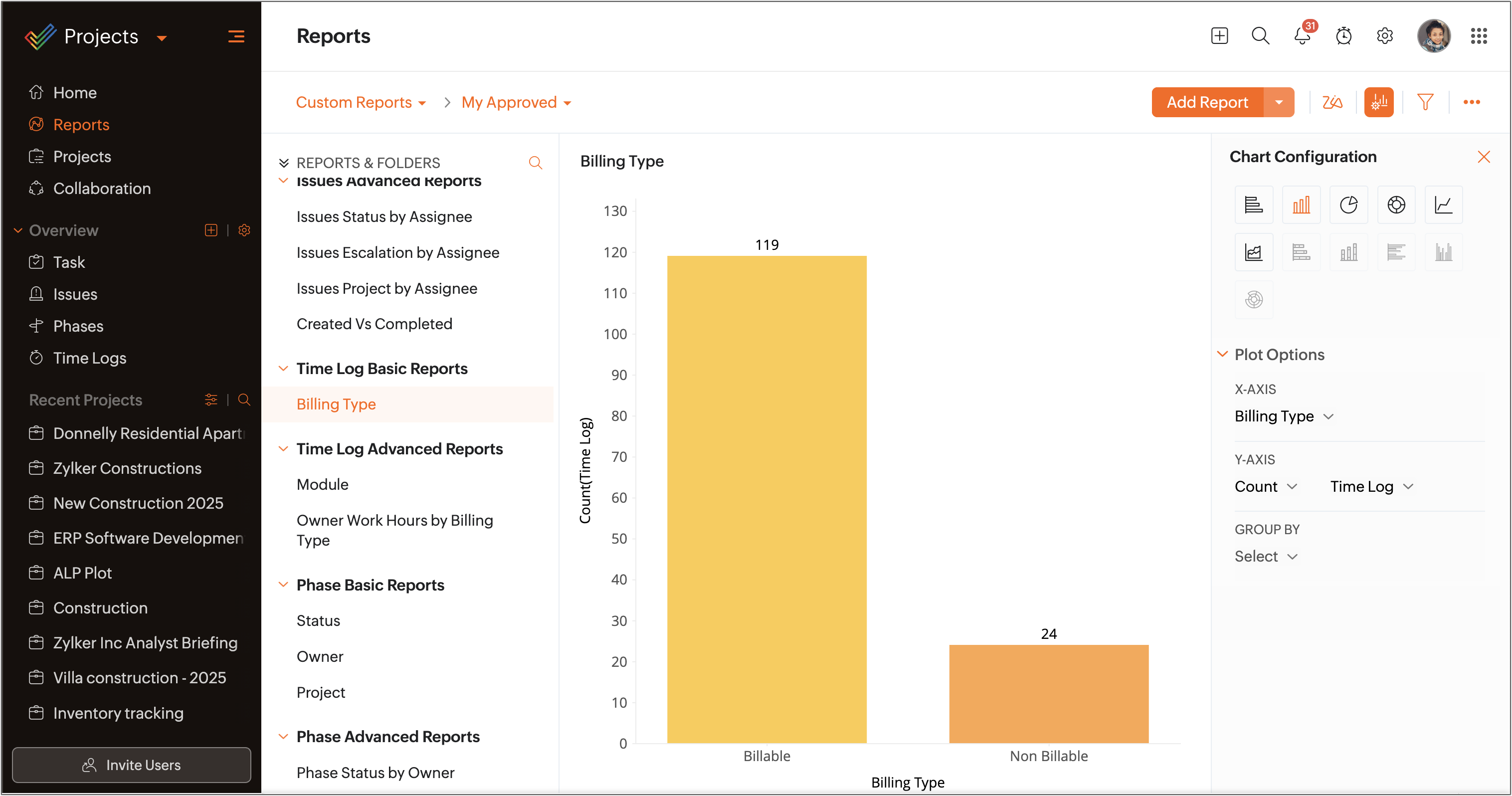Screen dimensions: 1512x796
Task: Pick the donut chart type icon
Action: point(1396,205)
